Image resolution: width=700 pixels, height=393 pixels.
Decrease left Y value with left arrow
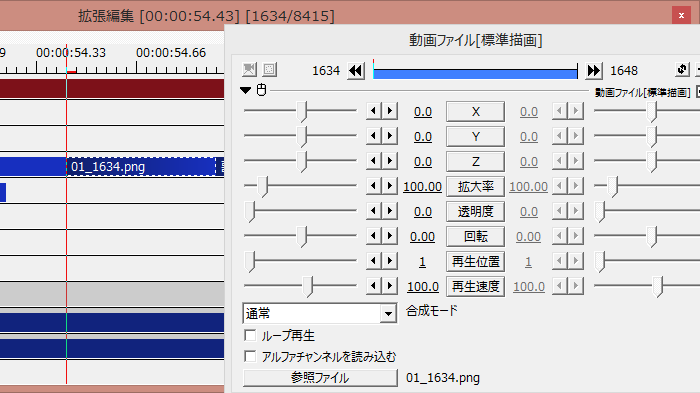(374, 136)
